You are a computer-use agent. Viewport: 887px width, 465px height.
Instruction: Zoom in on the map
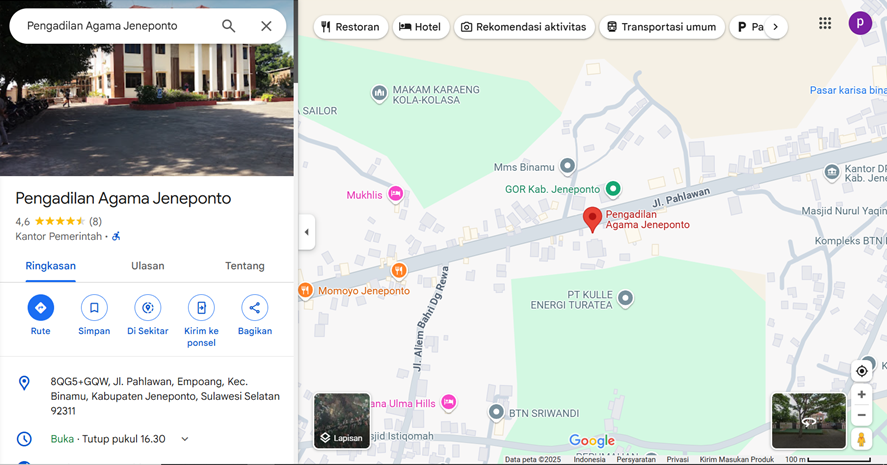coord(862,394)
